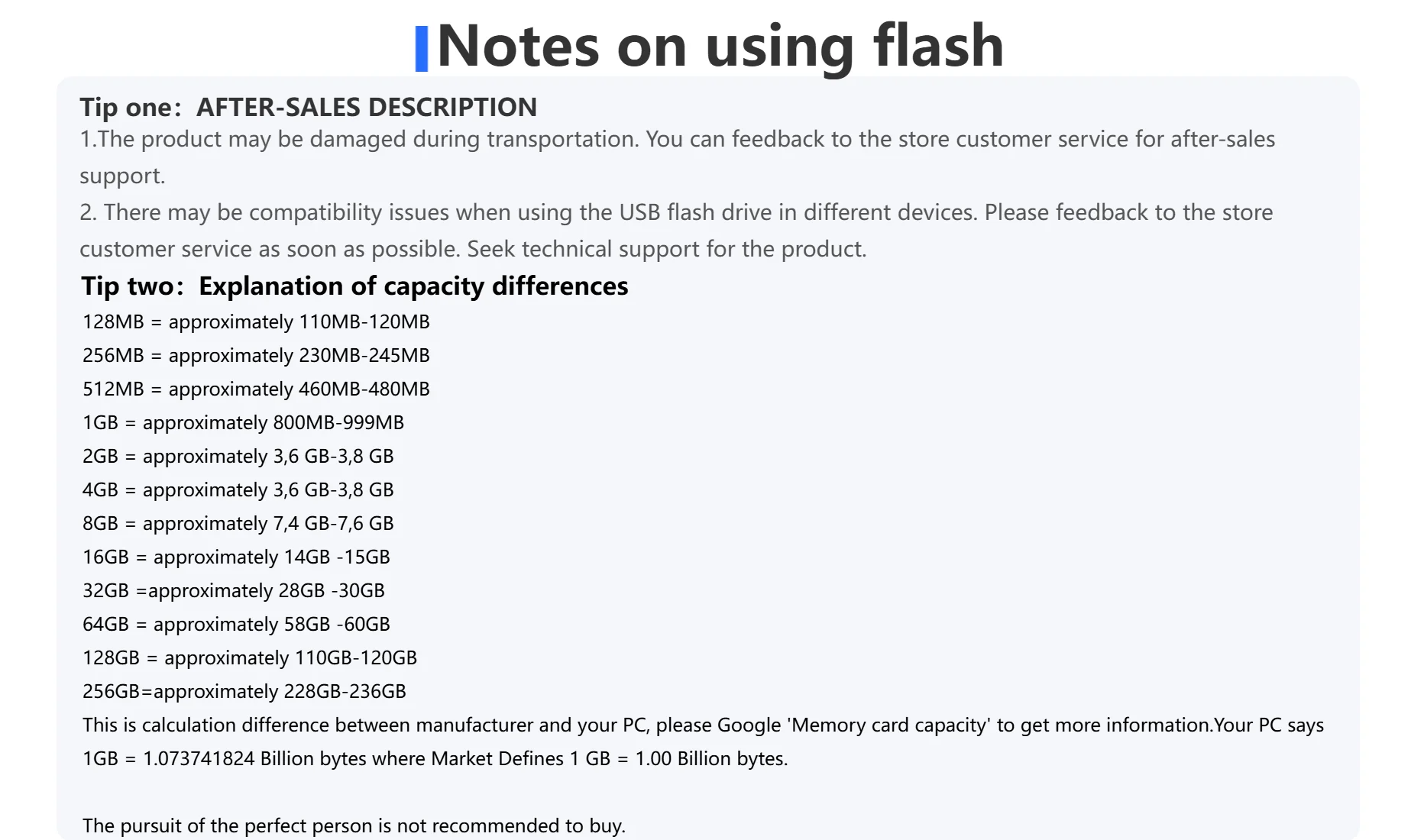Click the 128GB approximately 110GB-120GB line
The width and height of the screenshot is (1424, 840).
(x=249, y=657)
